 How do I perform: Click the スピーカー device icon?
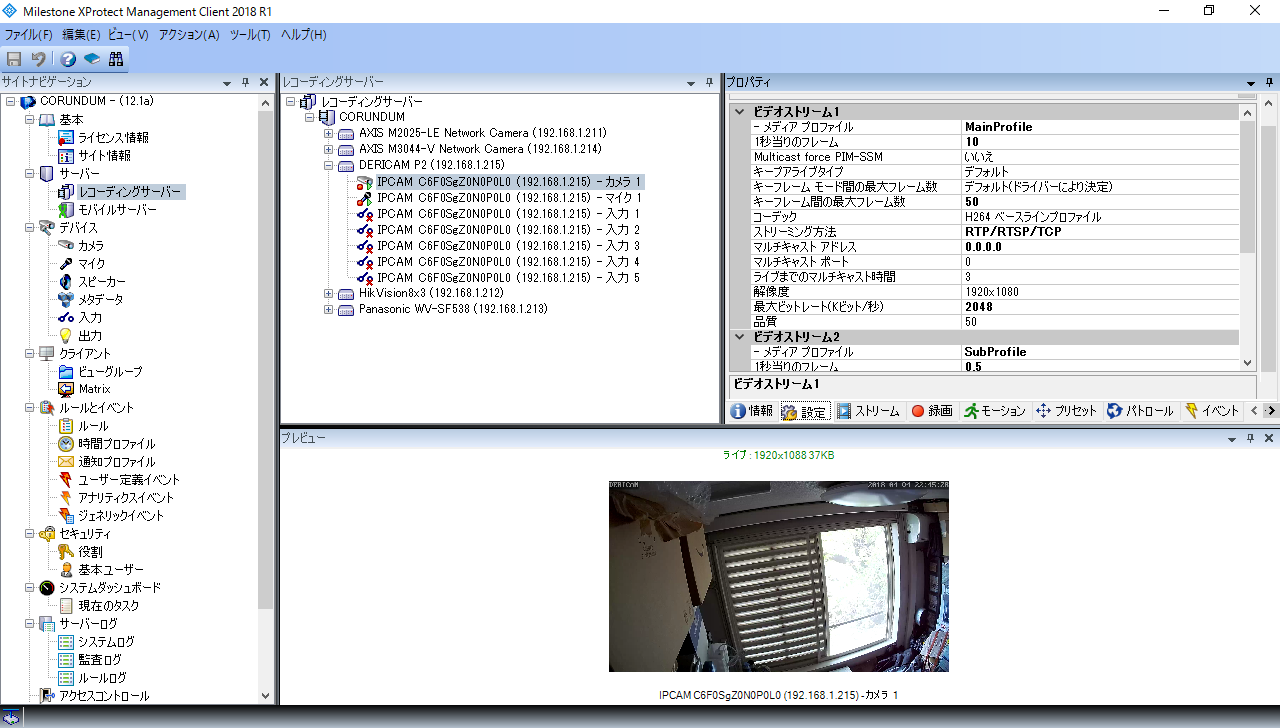[x=66, y=282]
